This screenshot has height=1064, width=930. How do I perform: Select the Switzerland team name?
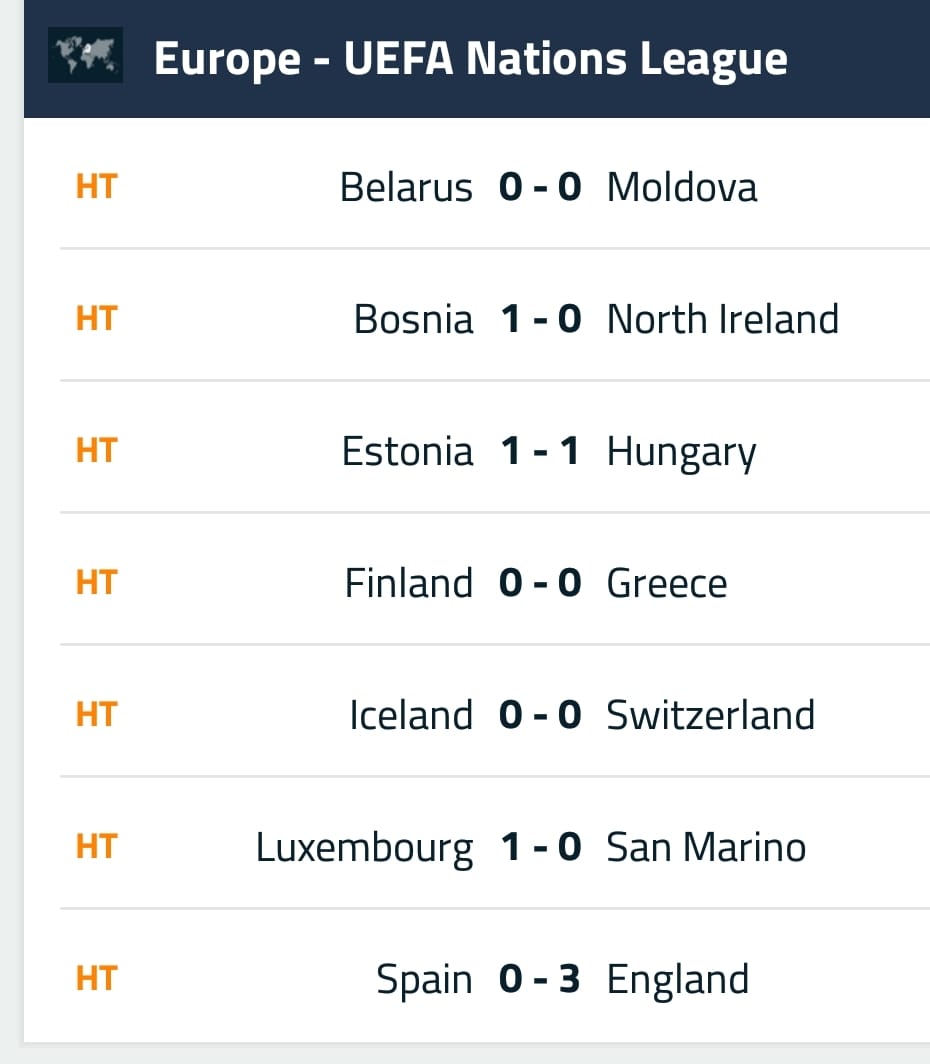[711, 715]
